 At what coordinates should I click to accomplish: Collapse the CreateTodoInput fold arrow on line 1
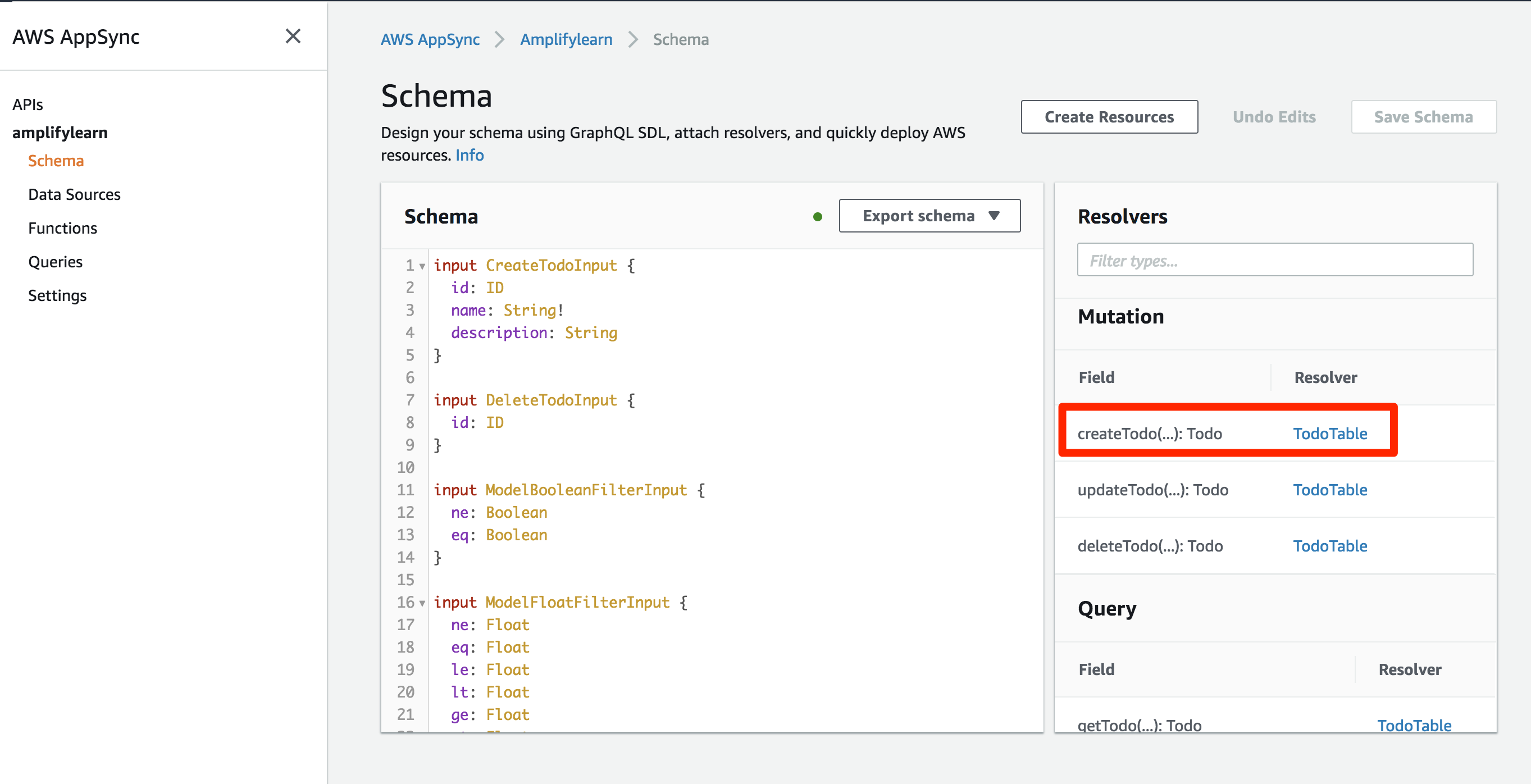(x=422, y=266)
